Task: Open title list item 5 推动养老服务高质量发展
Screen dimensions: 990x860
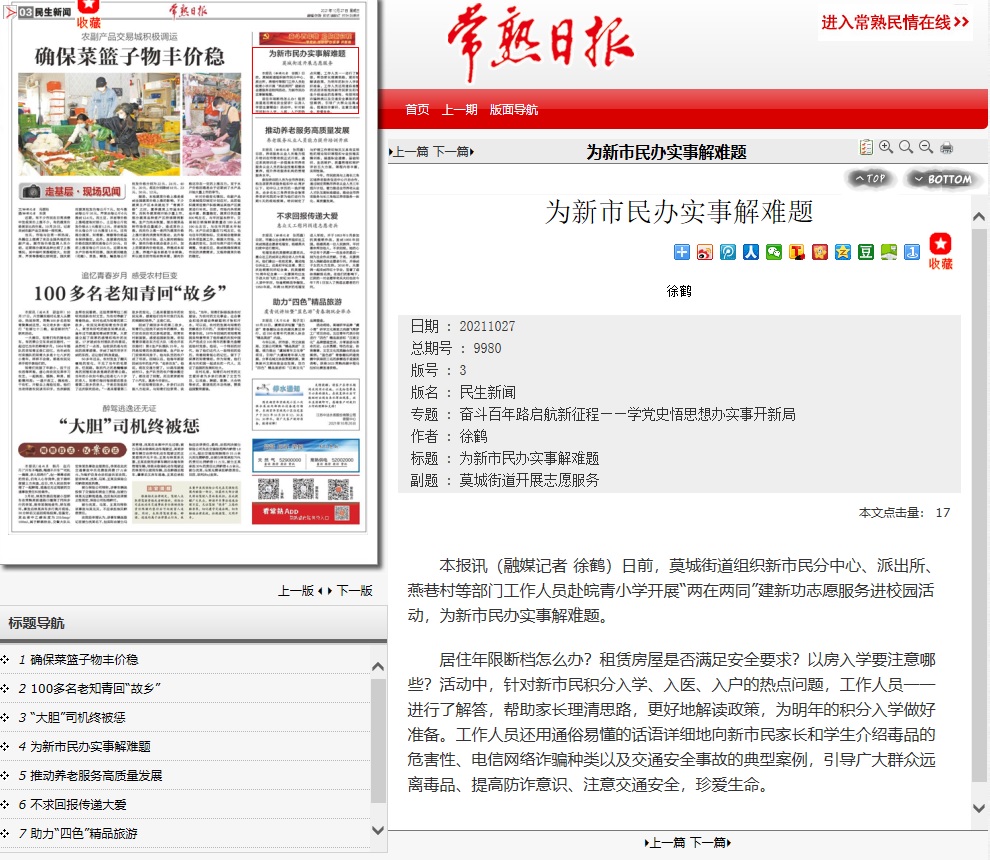Action: pos(96,776)
